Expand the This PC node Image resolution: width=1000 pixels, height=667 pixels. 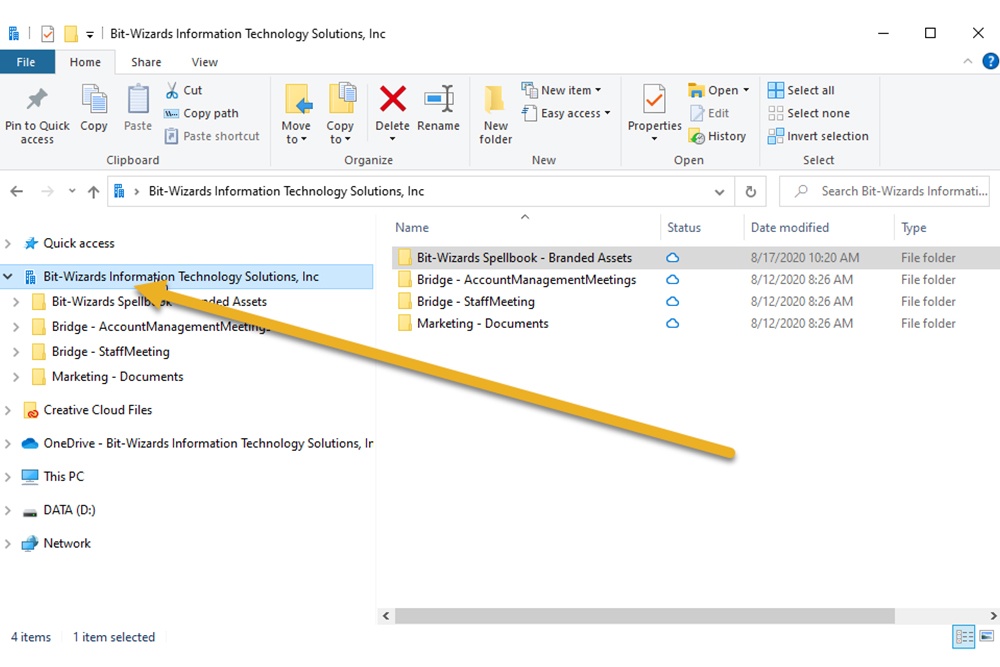8,477
